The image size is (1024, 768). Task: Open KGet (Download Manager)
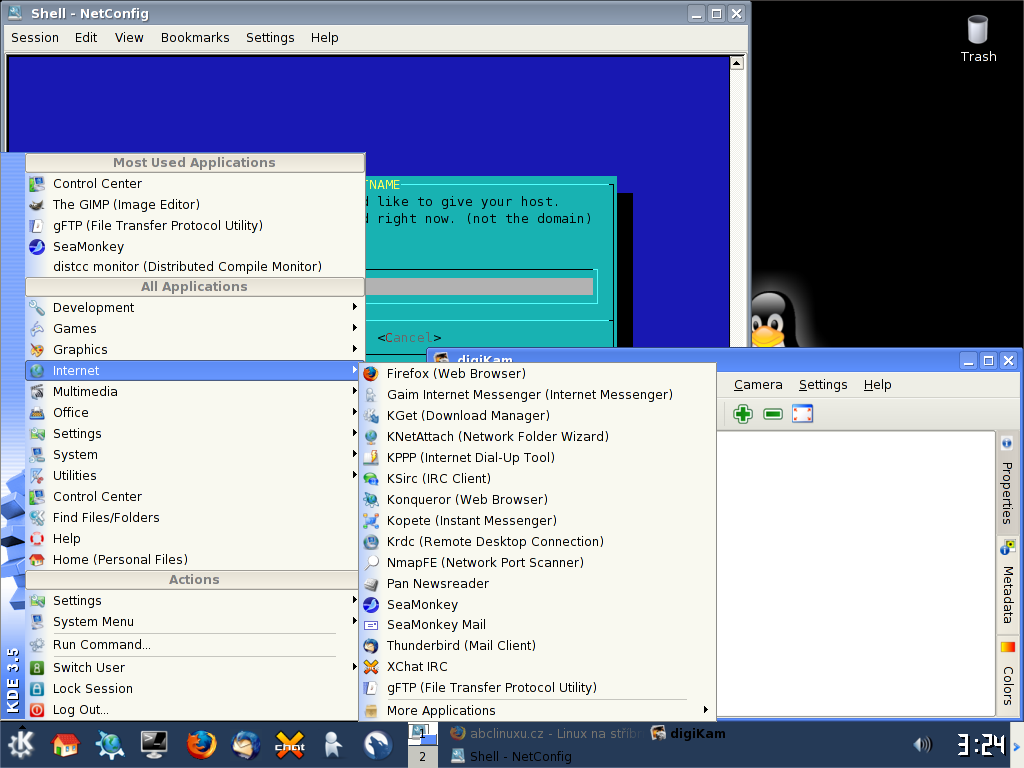coord(537,415)
